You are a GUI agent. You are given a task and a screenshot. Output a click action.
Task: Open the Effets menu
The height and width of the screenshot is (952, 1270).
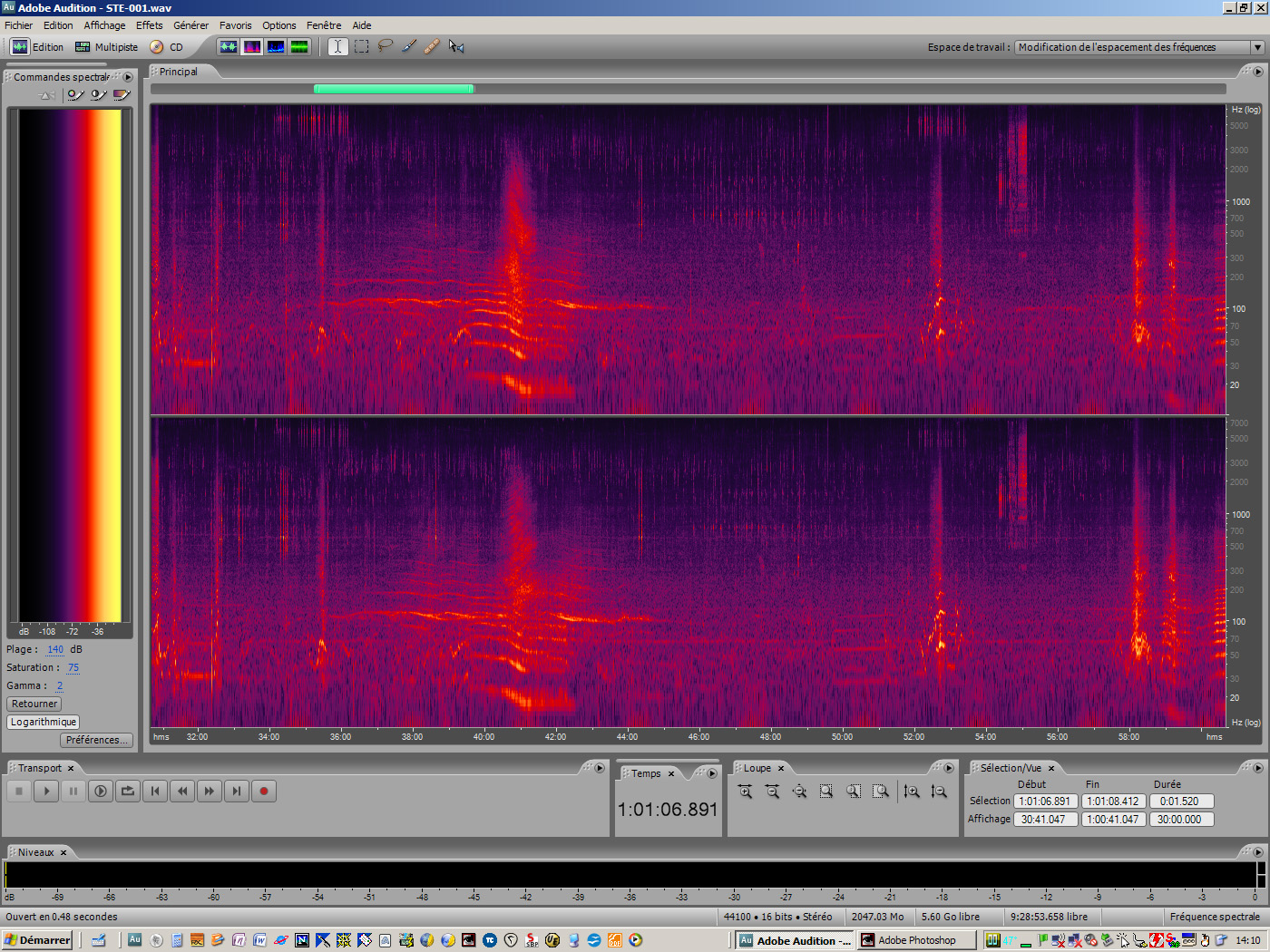(149, 24)
